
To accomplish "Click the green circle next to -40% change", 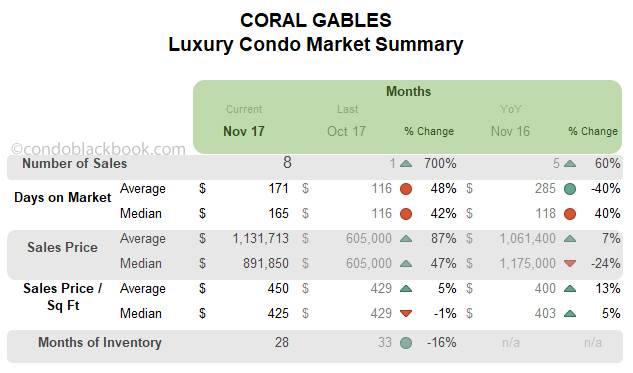I will [x=570, y=189].
